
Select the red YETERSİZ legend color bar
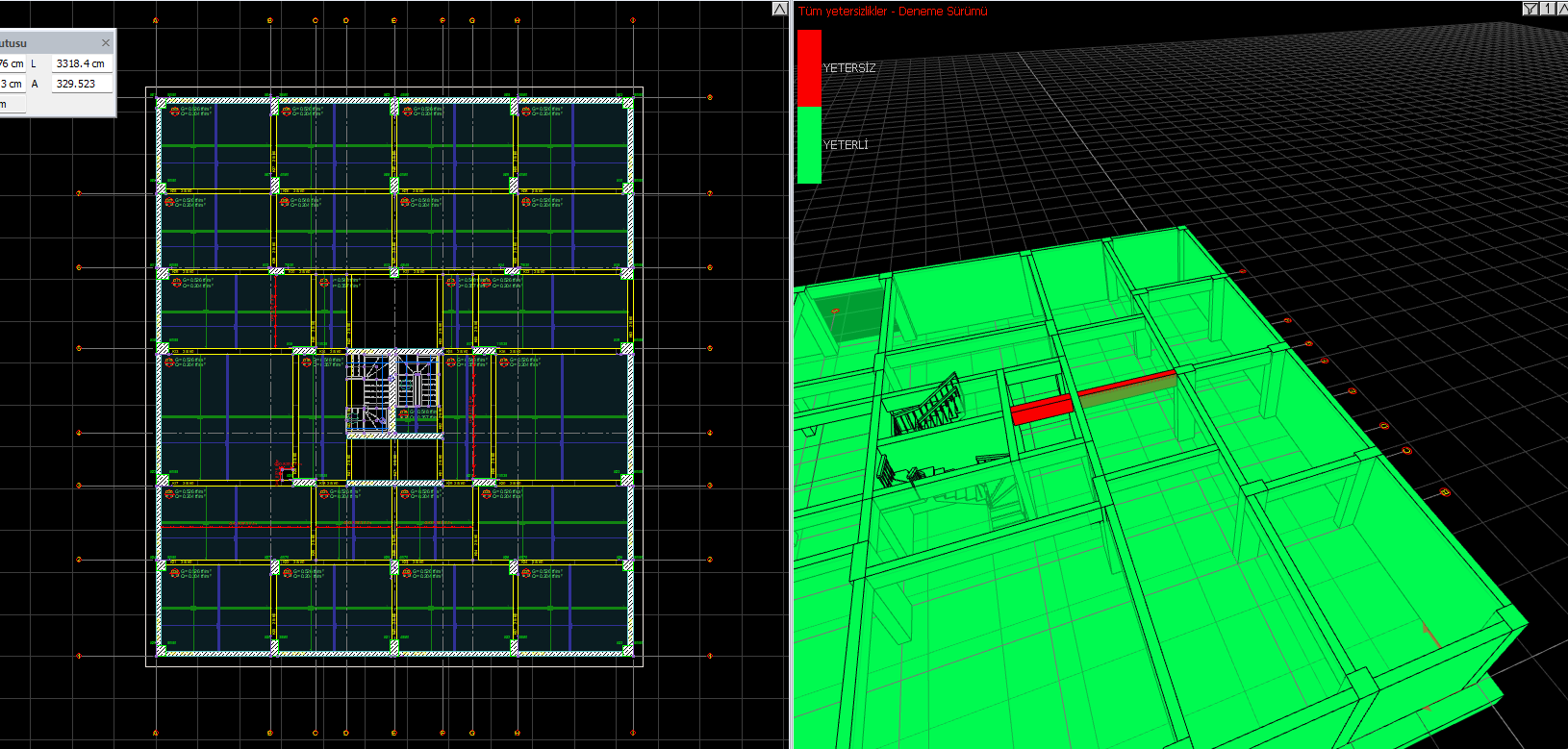809,67
